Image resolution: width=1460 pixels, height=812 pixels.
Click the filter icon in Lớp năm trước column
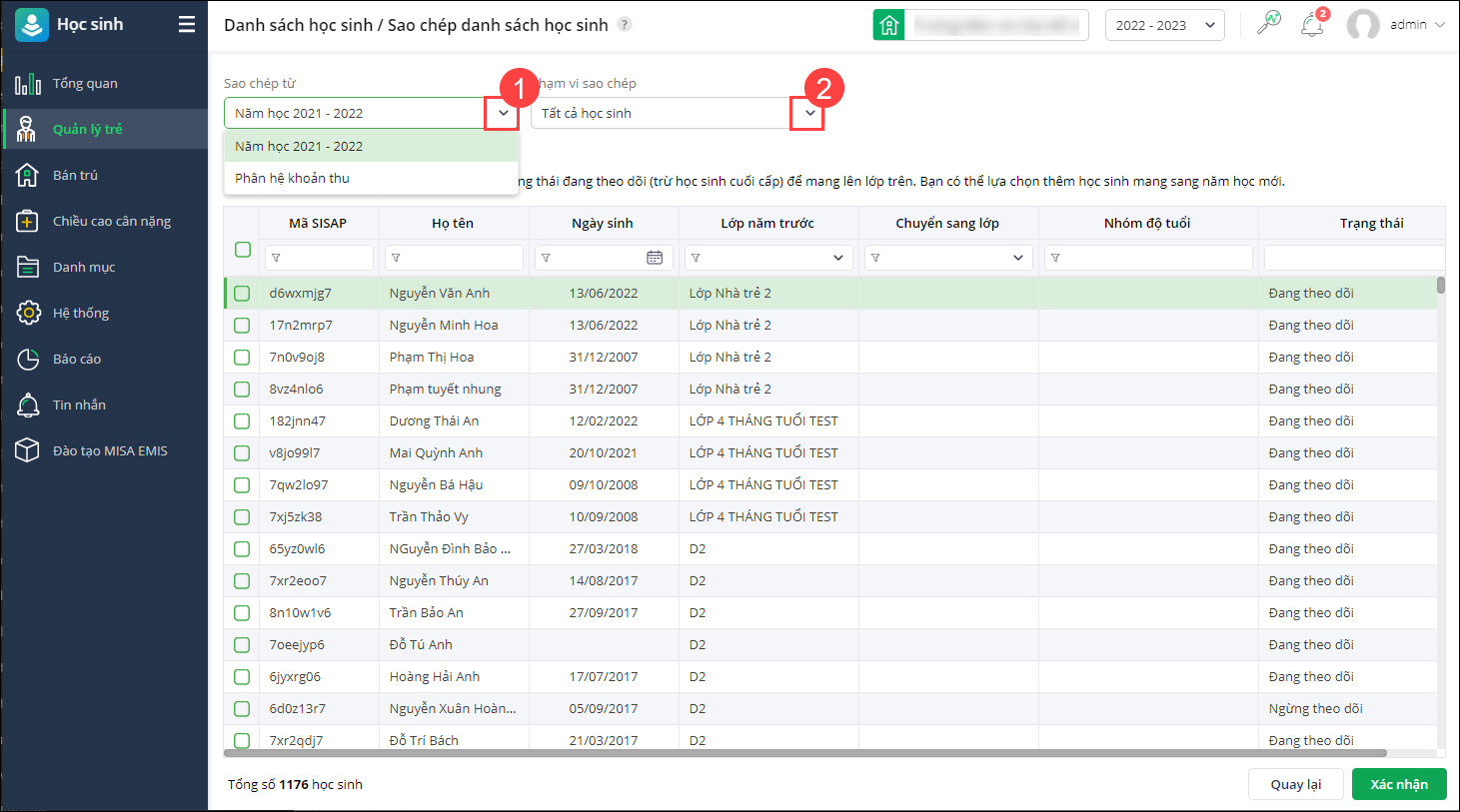pos(696,258)
